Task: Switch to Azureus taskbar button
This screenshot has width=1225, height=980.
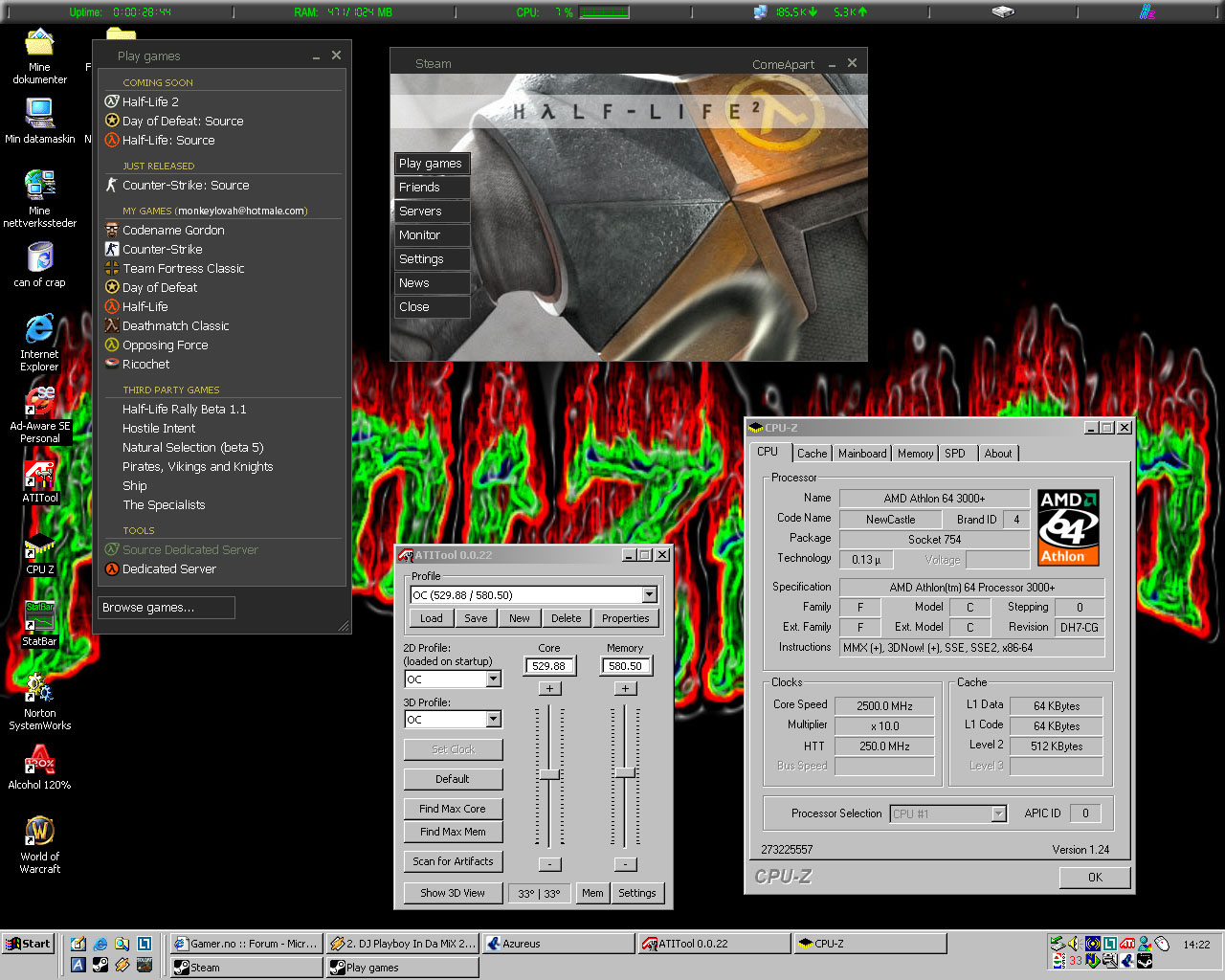Action: coord(558,944)
